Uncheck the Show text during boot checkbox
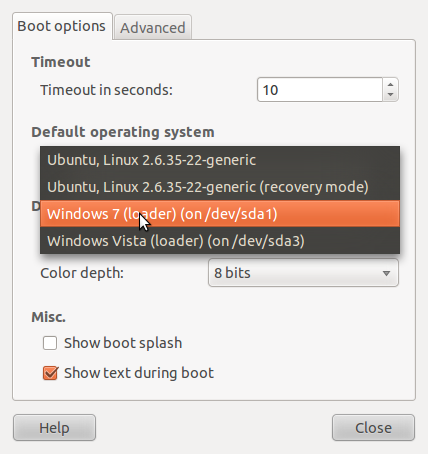This screenshot has height=454, width=428. 50,373
